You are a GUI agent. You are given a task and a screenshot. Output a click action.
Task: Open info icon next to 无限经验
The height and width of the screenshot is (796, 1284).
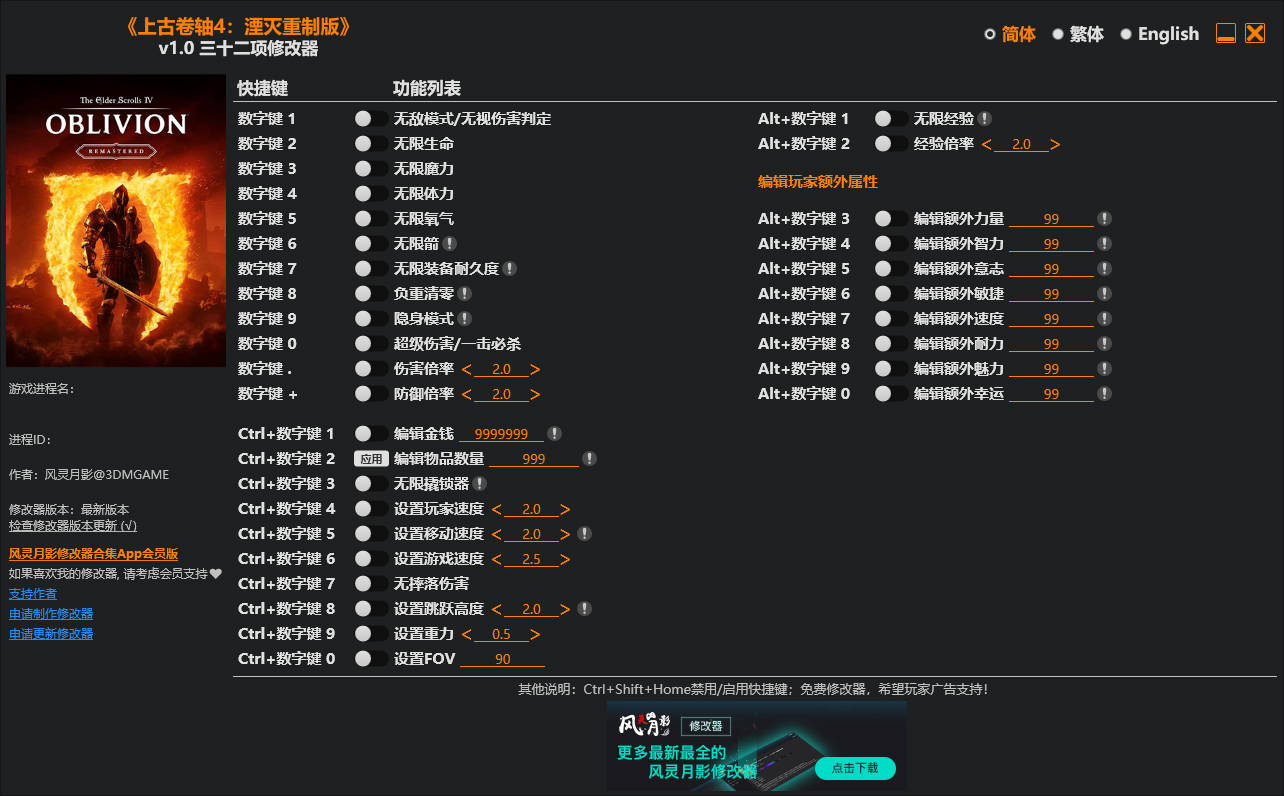(985, 118)
